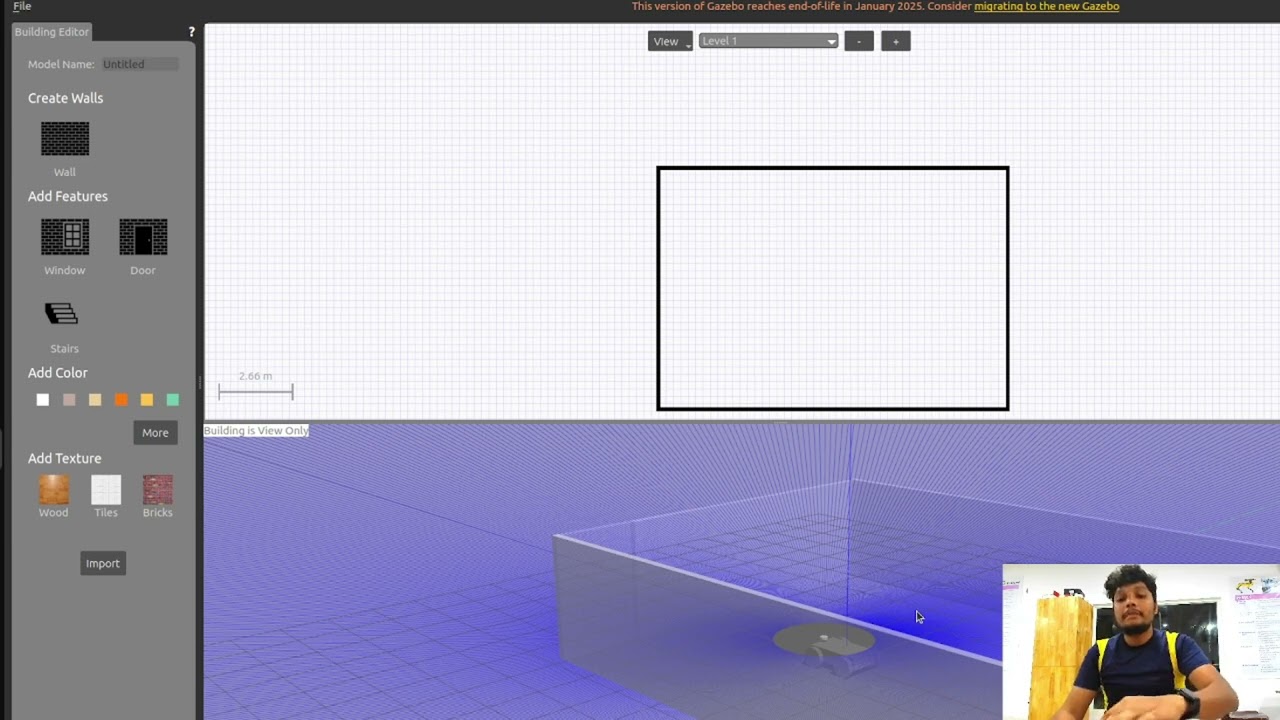The width and height of the screenshot is (1280, 720).
Task: Click the Add Texture heading
Action: 65,458
